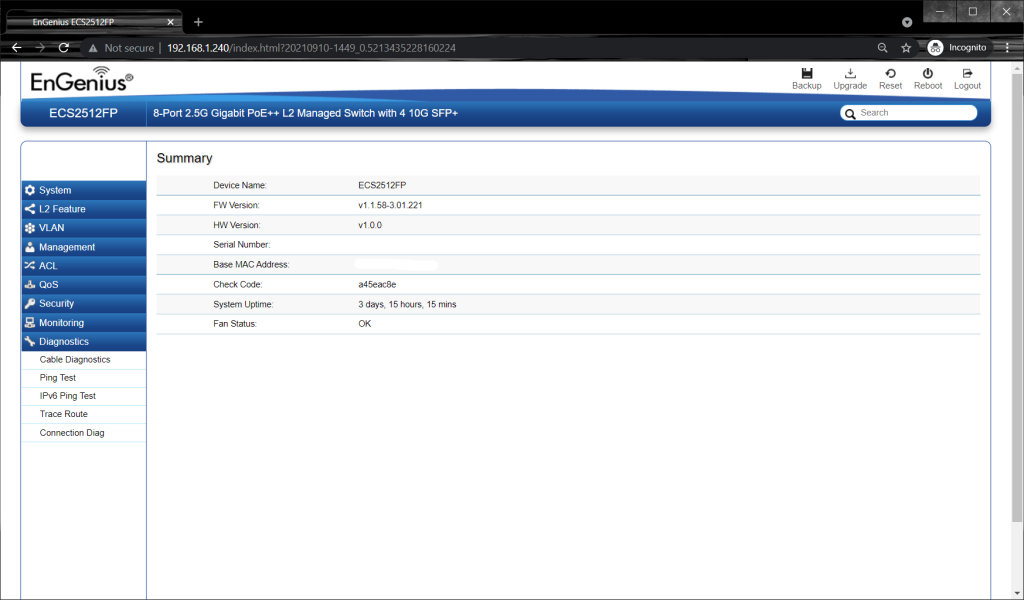
Task: Click the EnGenius logo
Action: [x=82, y=80]
